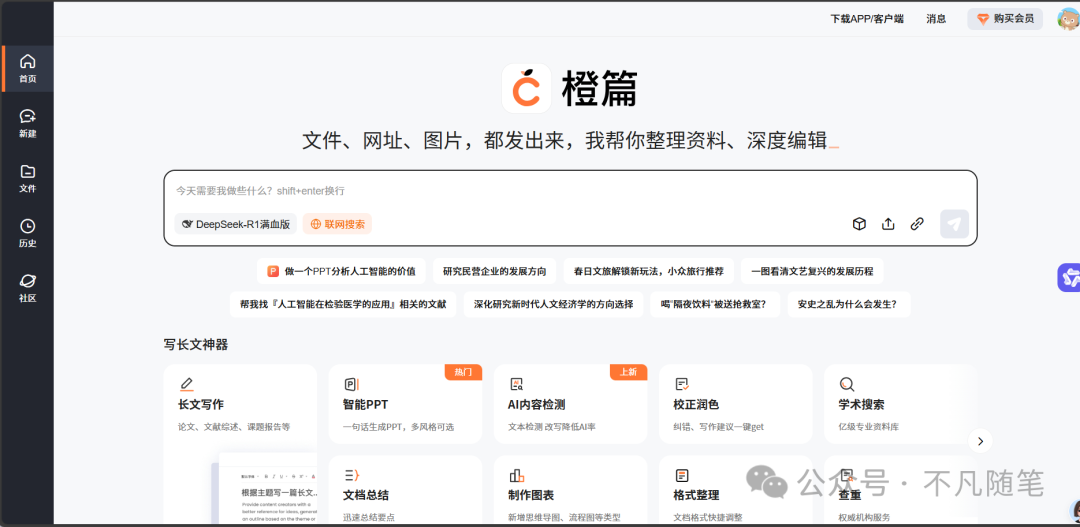Open the DeepSeek-R1满血版 model selector
Viewport: 1080px width, 527px height.
(x=236, y=224)
